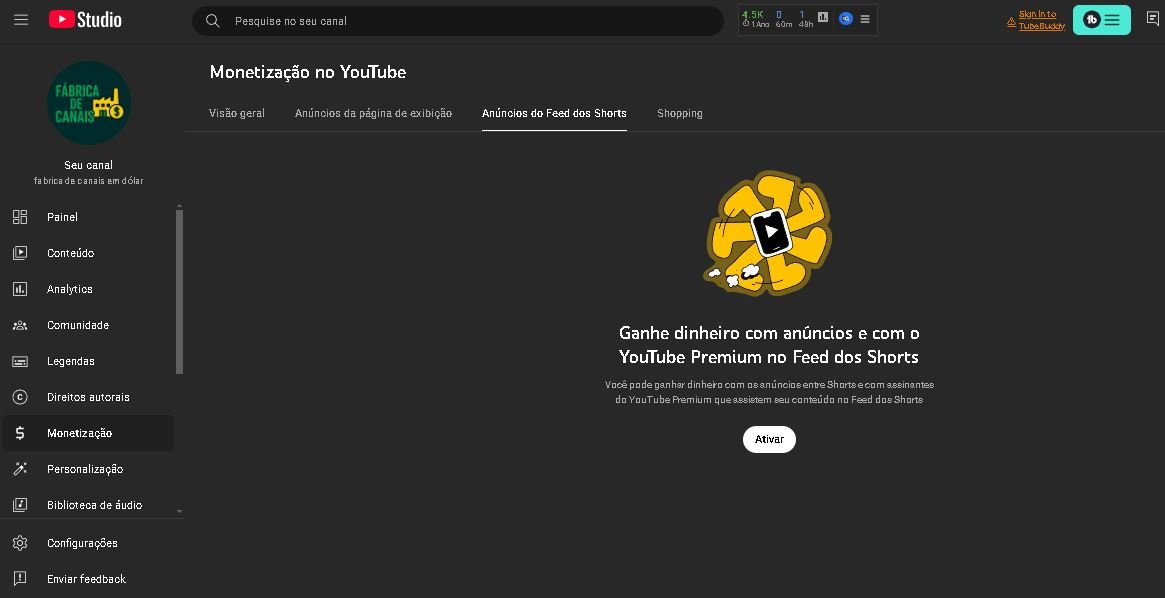Screen dimensions: 1165x598
Task: Open the Analytics sidebar label
Action: click(x=70, y=289)
